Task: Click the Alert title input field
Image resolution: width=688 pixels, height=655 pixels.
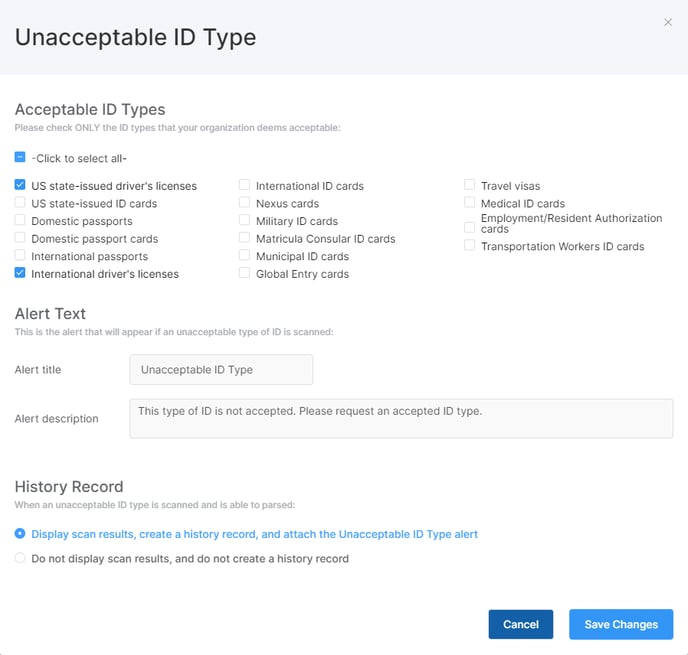Action: click(x=221, y=370)
